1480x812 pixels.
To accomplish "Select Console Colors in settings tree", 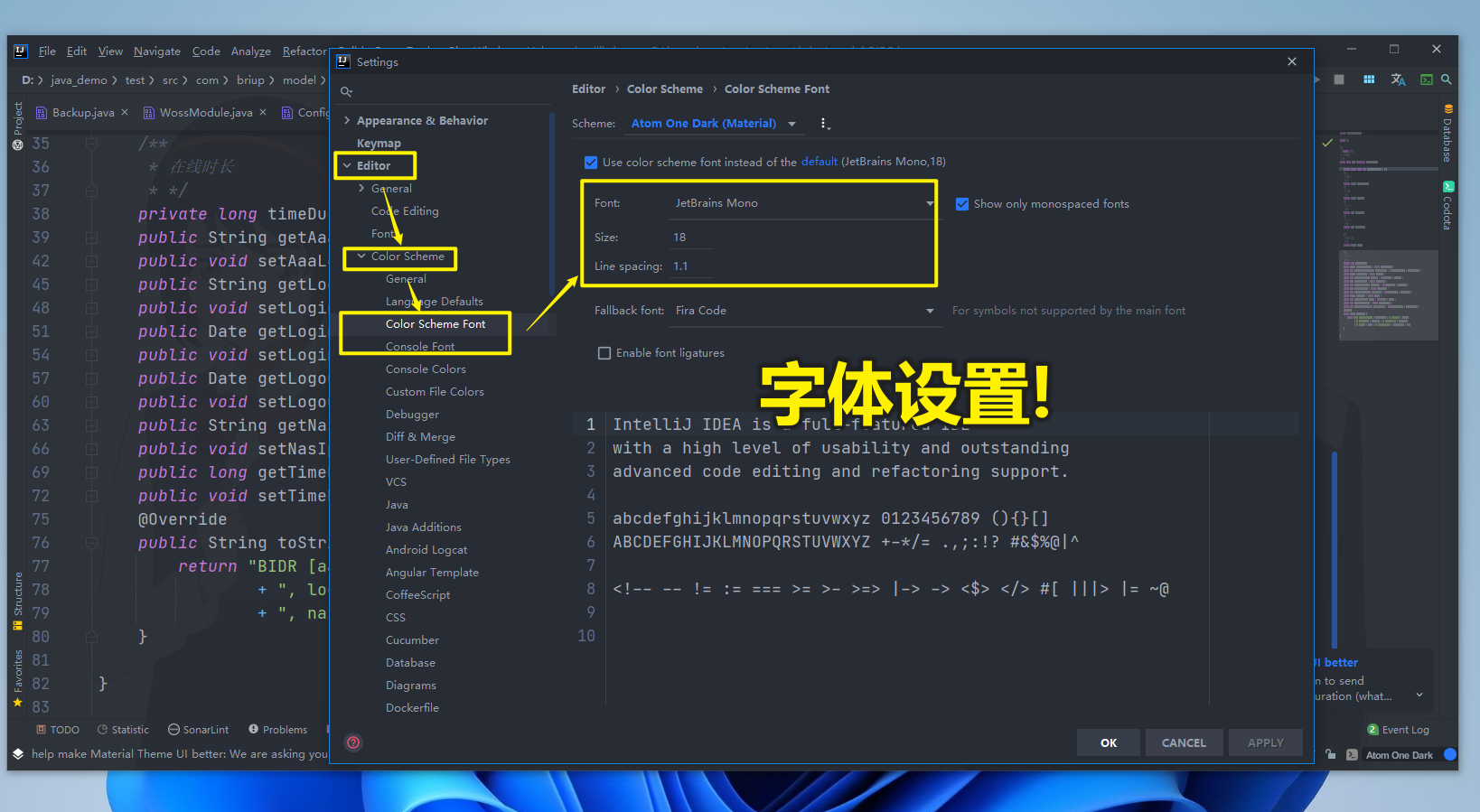I will (x=426, y=369).
